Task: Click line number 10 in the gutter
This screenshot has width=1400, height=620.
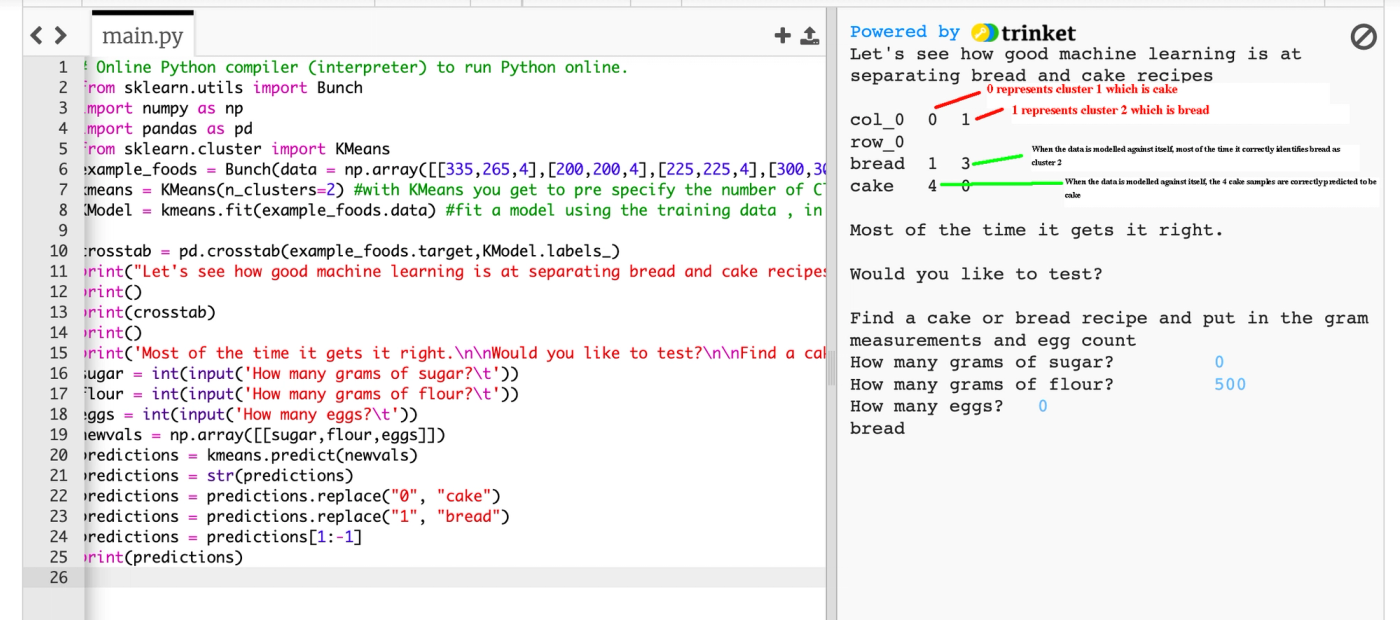Action: click(x=58, y=251)
